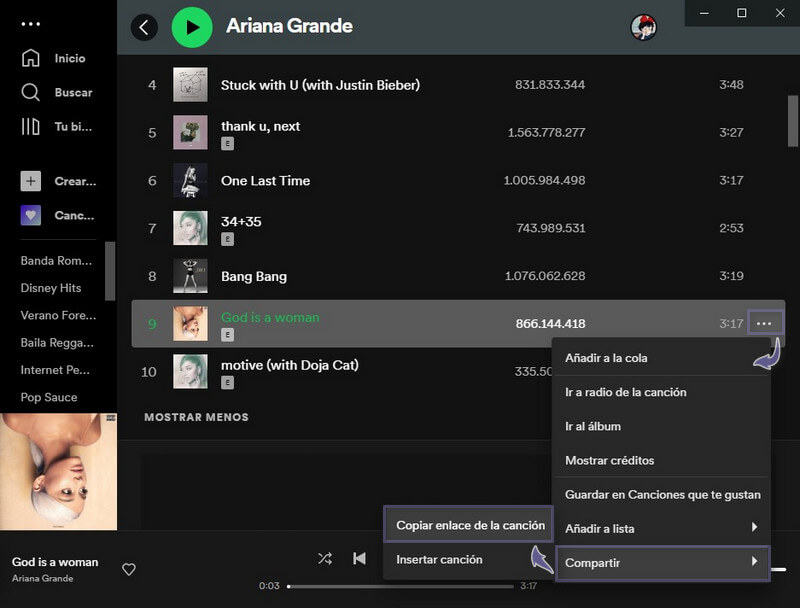Screen dimensions: 800x608
Task: Click Ariana Grande artist link in player bar
Action: coord(42,578)
